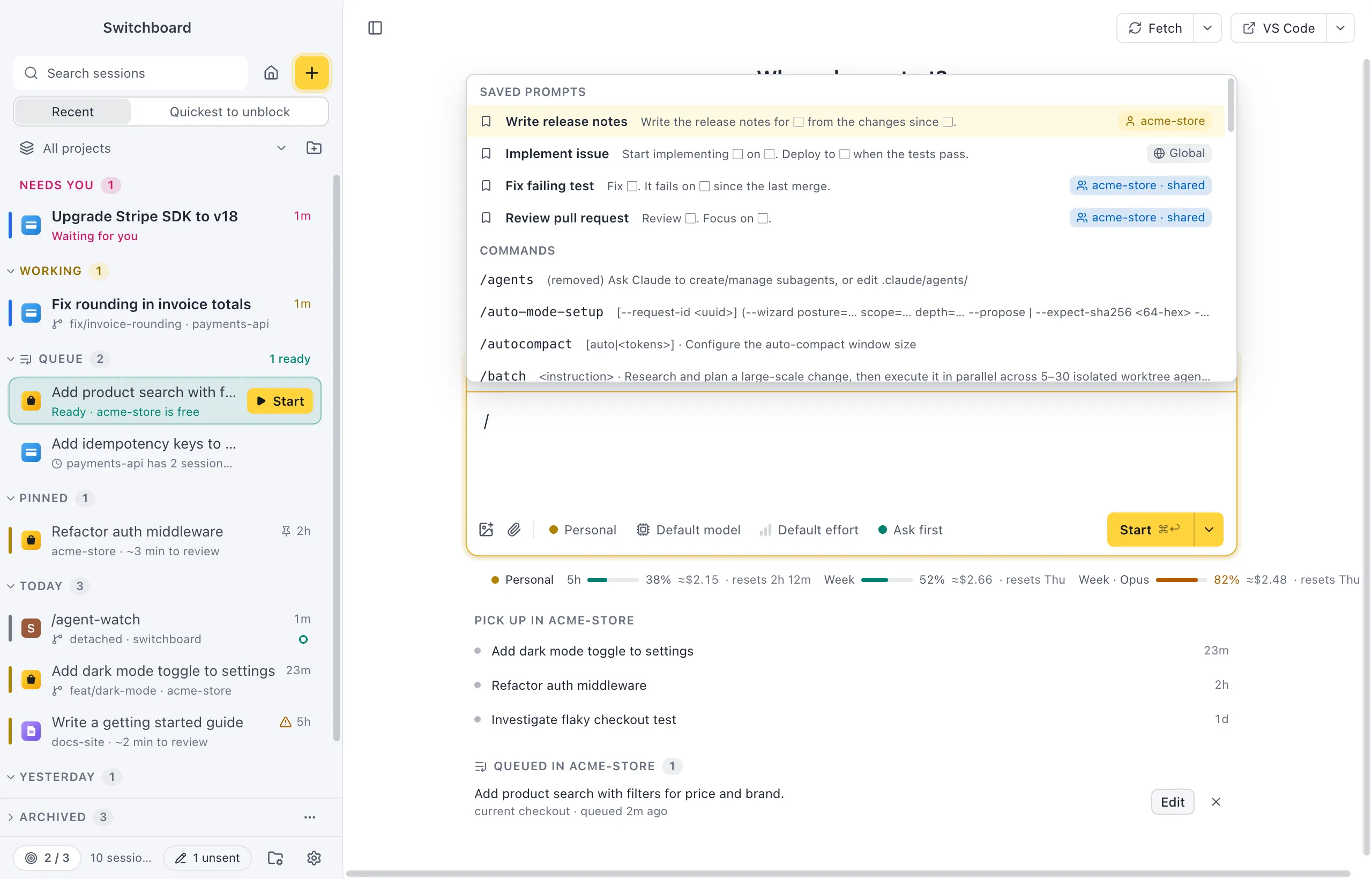Click the 5h usage progress bar
Image resolution: width=1372 pixels, height=879 pixels.
[613, 580]
